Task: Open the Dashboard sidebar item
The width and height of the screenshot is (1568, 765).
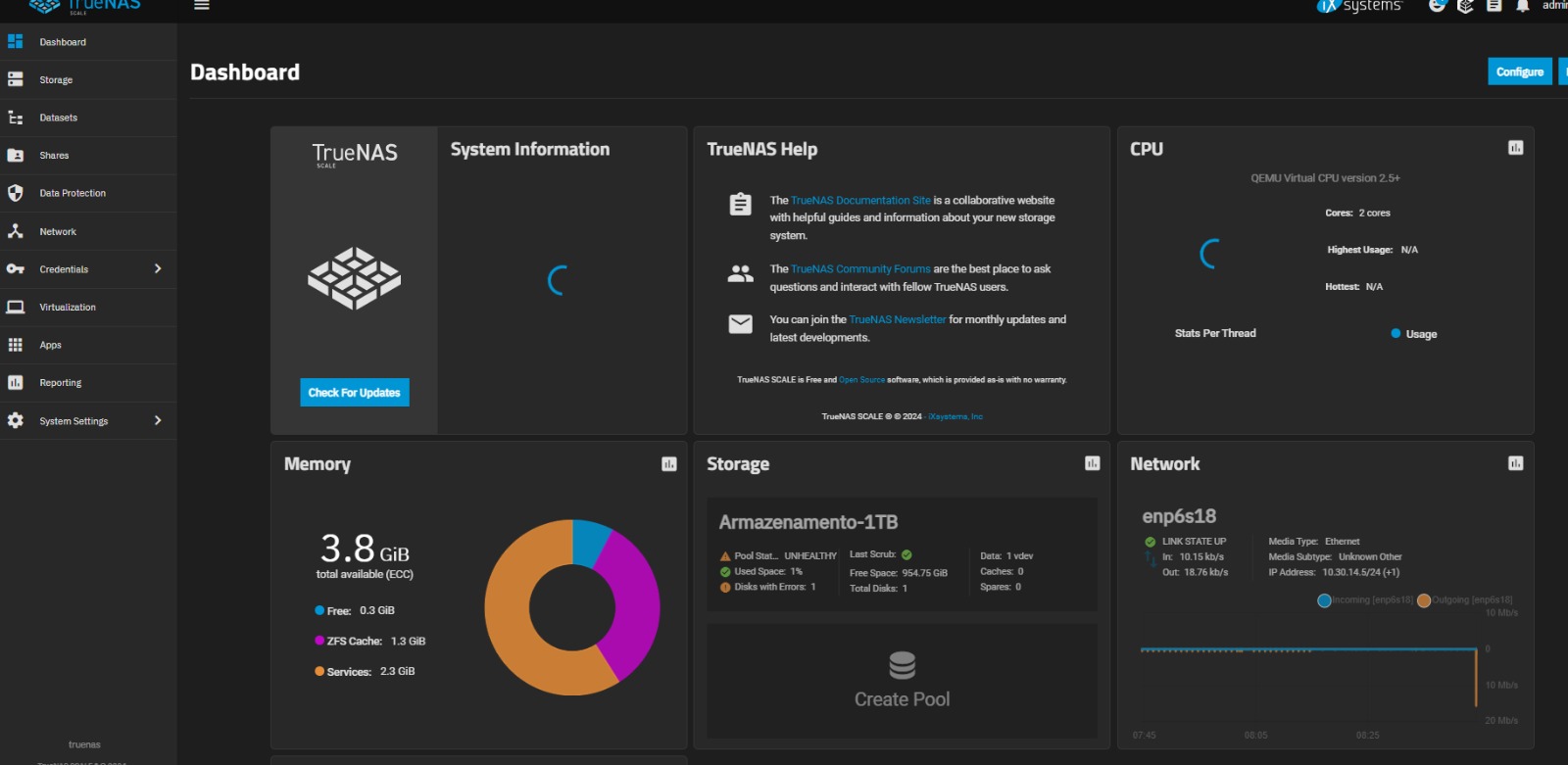Action: tap(88, 42)
